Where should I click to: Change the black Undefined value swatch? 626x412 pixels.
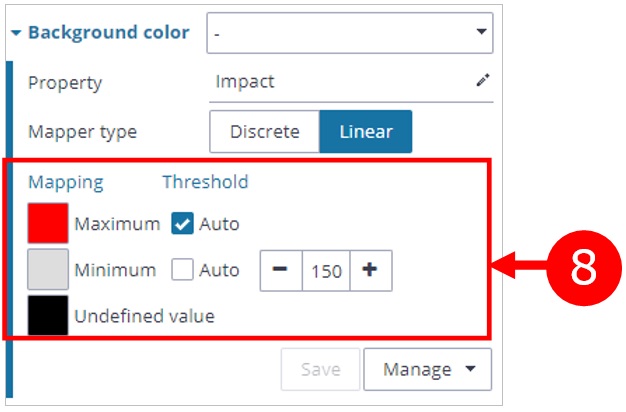48,315
